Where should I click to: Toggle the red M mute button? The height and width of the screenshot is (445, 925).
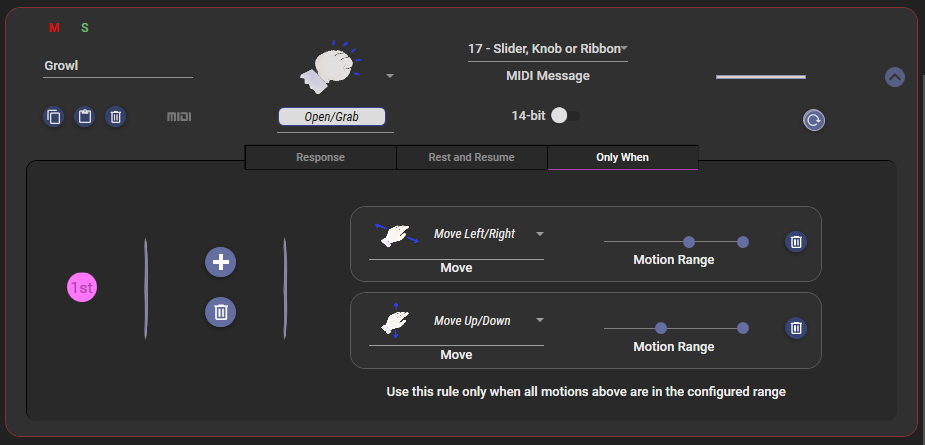pos(54,28)
